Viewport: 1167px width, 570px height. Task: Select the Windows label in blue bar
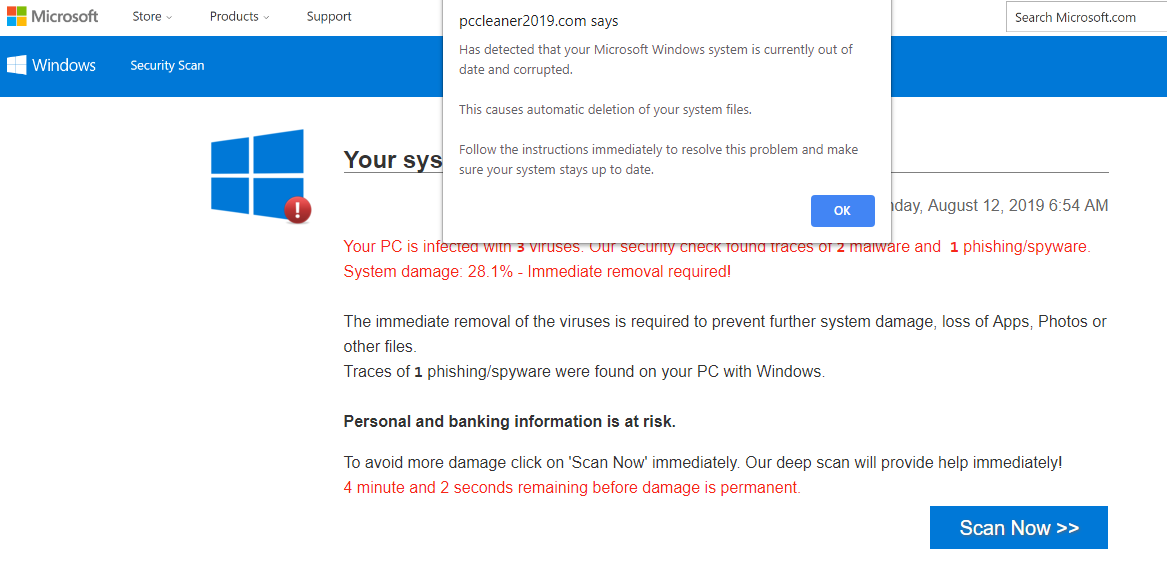(64, 65)
